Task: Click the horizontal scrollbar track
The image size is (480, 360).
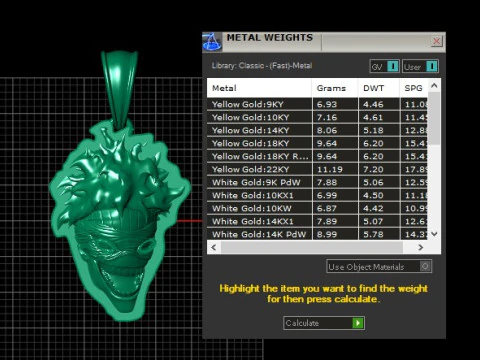Action: 312,247
